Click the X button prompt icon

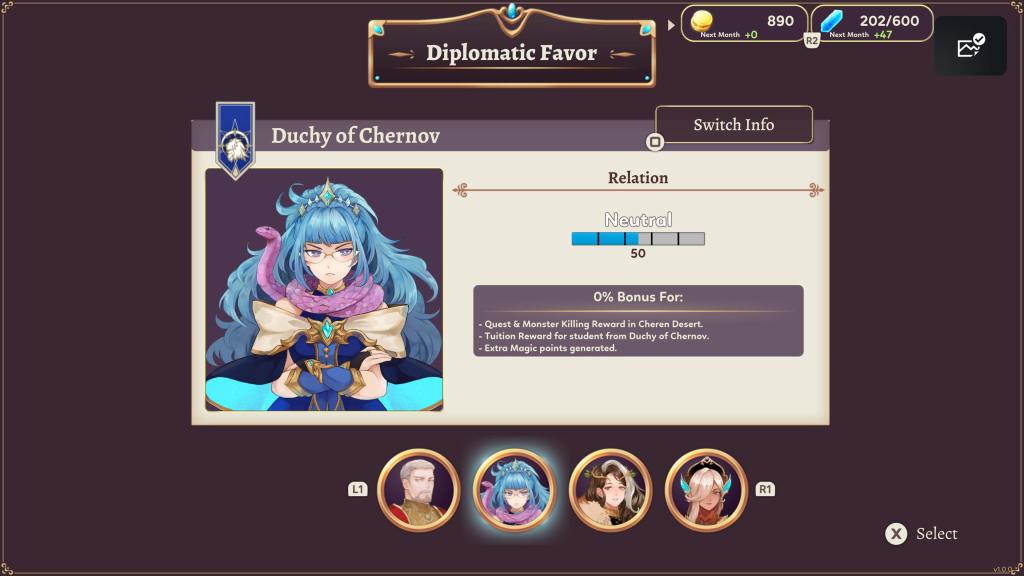pos(896,534)
